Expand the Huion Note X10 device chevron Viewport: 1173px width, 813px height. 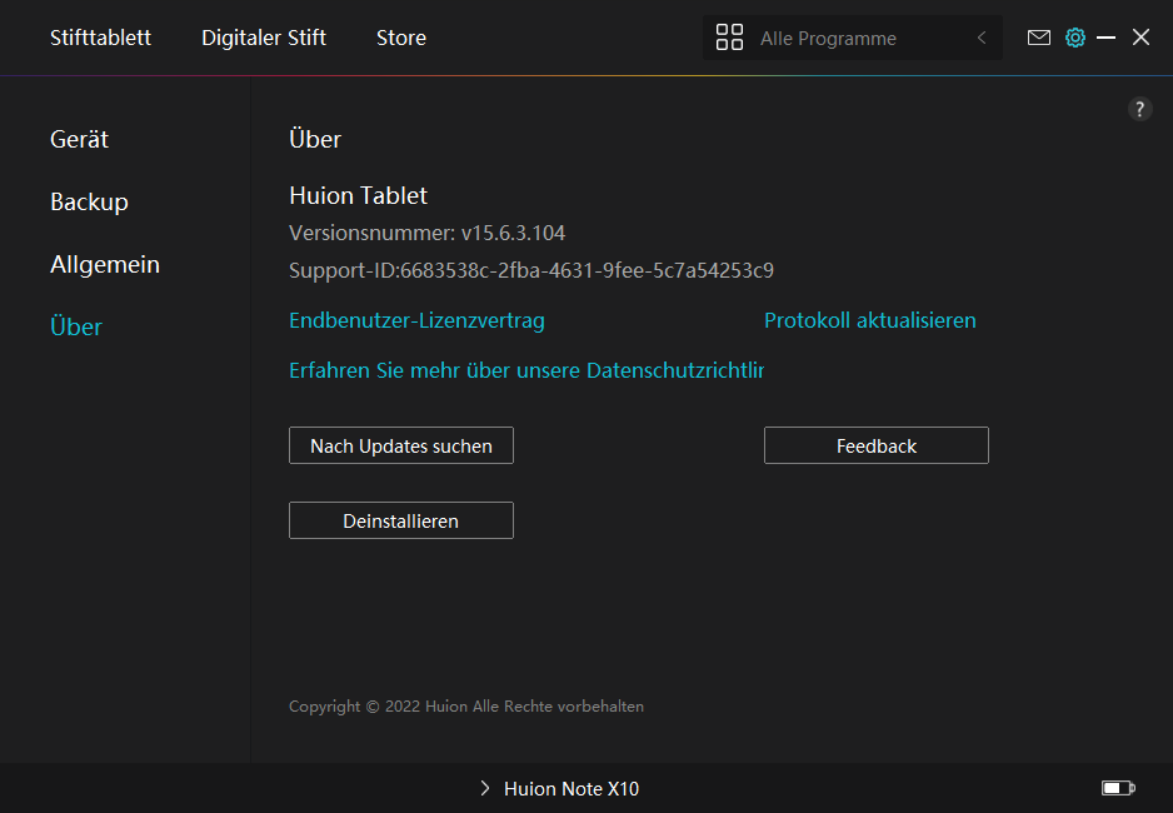pos(485,788)
